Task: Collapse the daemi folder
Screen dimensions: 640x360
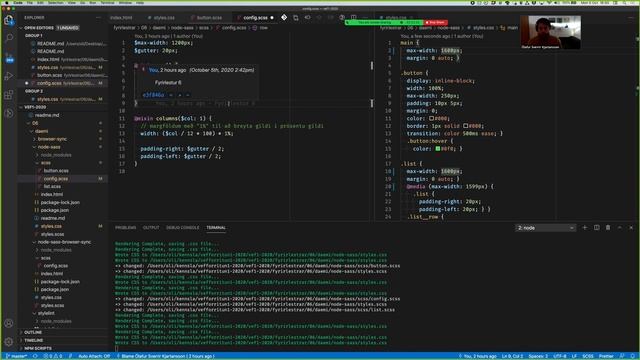Action: pyautogui.click(x=42, y=131)
